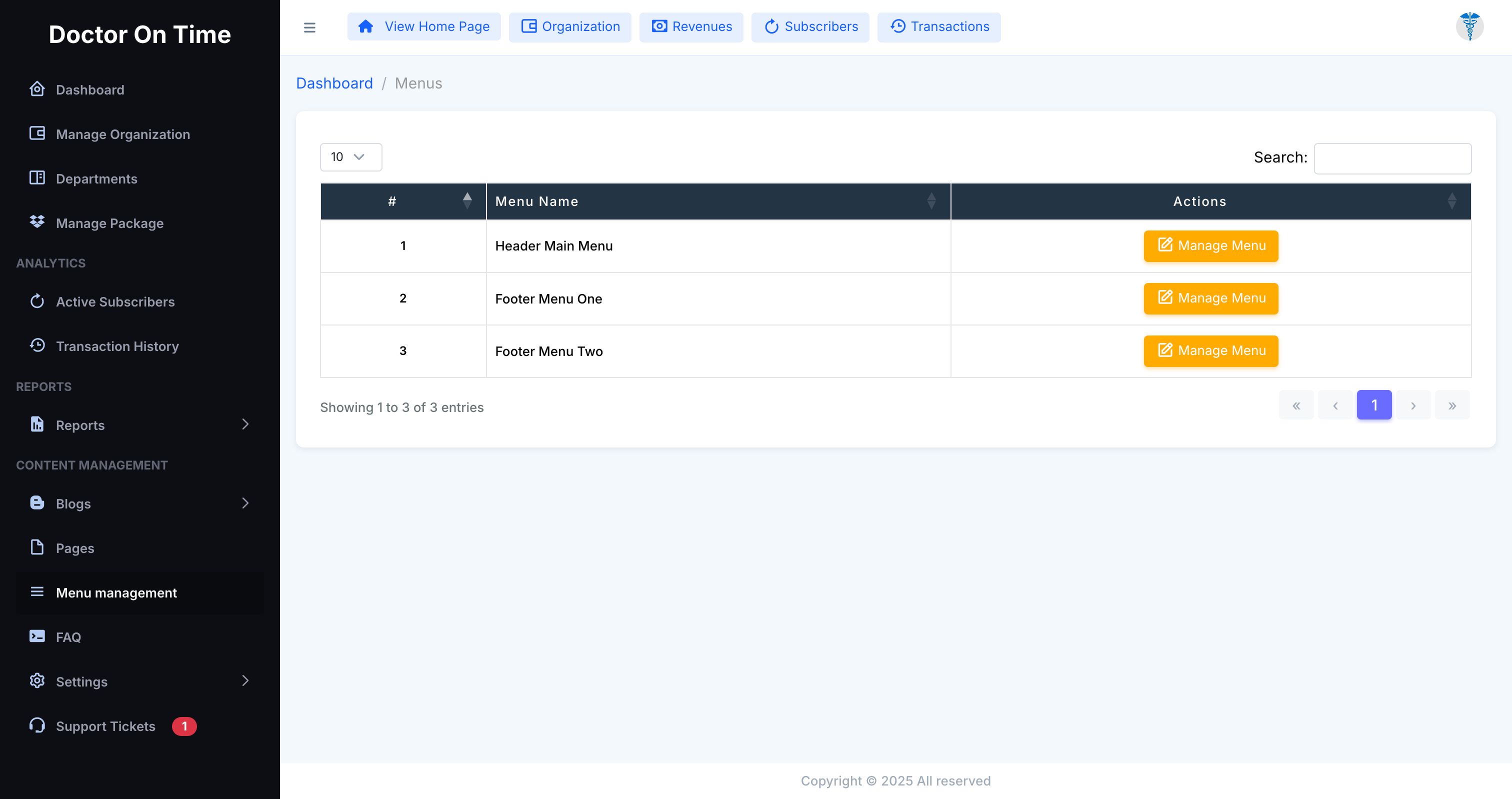Go to first page with double-left arrow
The height and width of the screenshot is (799, 1512).
tap(1296, 405)
